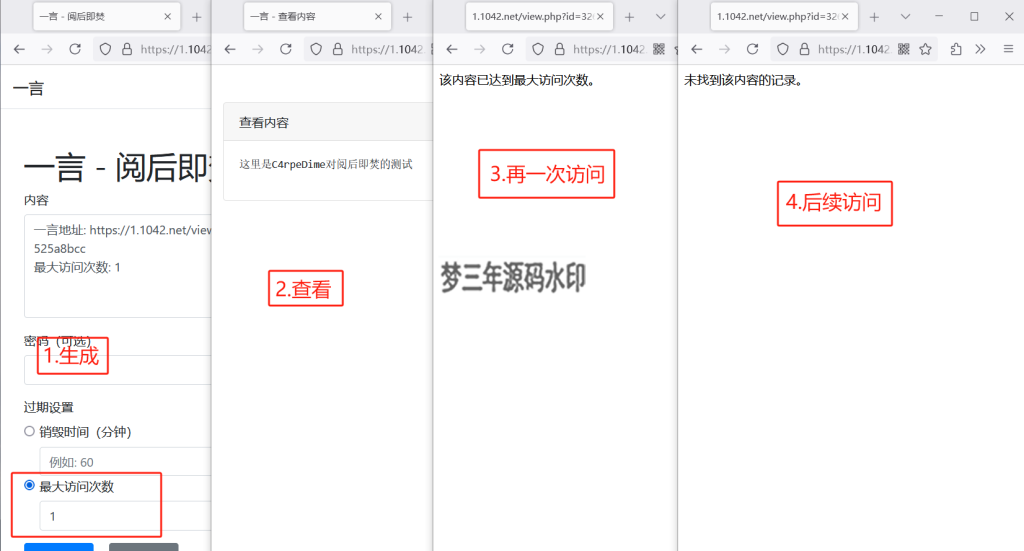Click the text 未找到该内容的记录。
The width and height of the screenshot is (1024, 551).
[743, 80]
